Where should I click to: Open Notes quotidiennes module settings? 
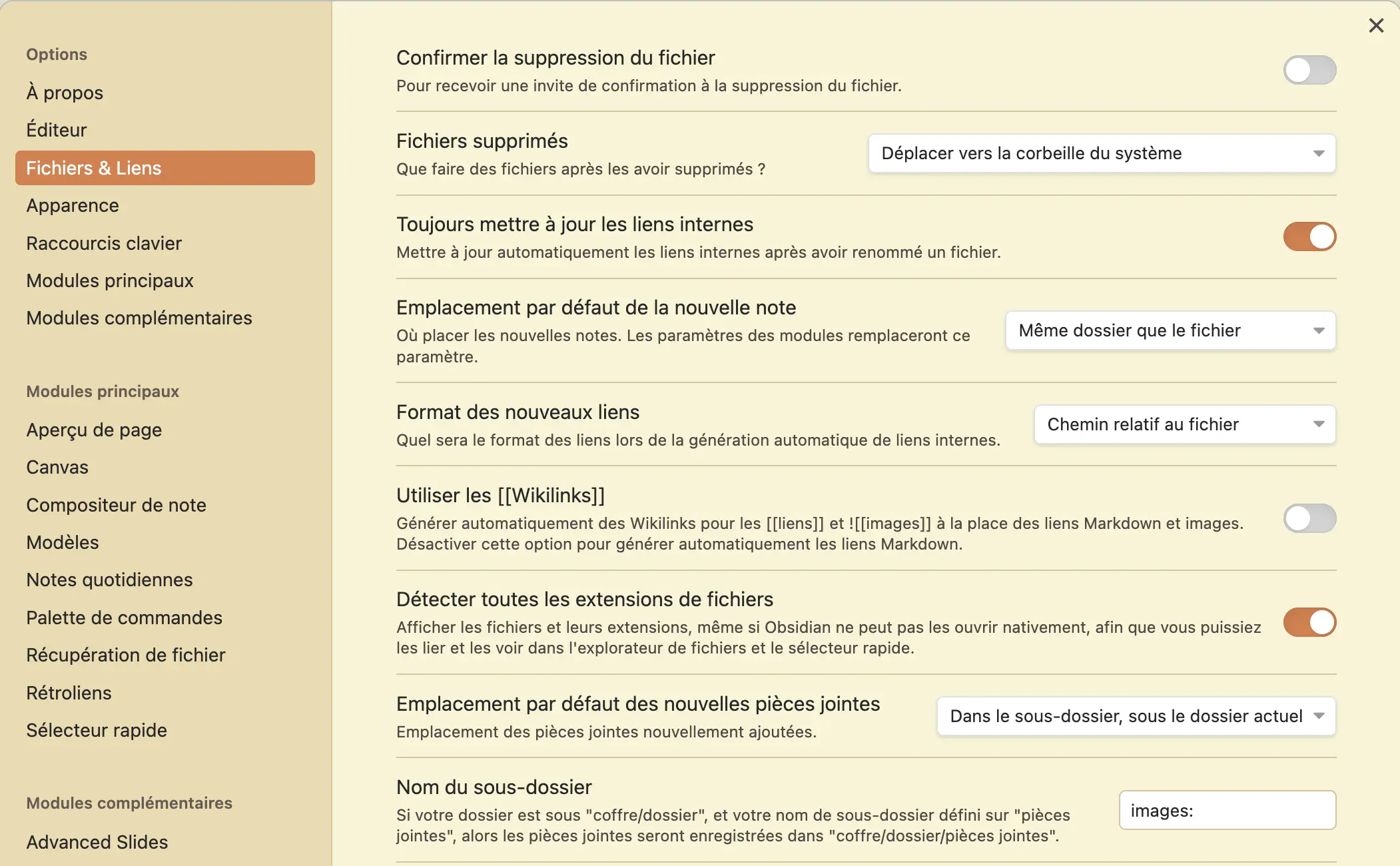(x=109, y=580)
